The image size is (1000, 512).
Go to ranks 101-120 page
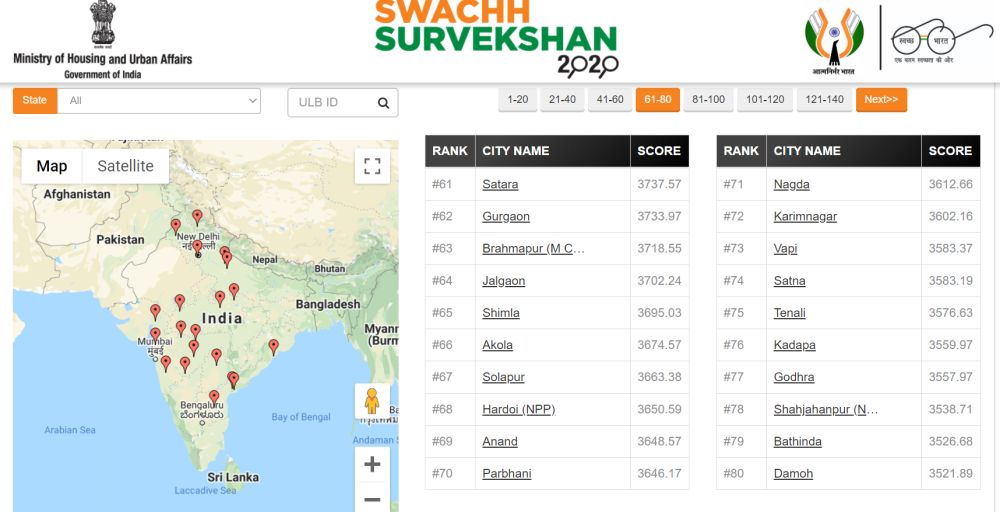(765, 99)
